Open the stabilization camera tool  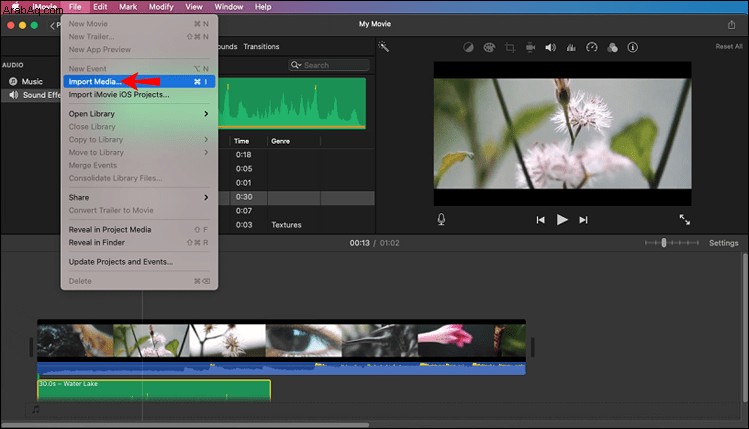(x=530, y=47)
